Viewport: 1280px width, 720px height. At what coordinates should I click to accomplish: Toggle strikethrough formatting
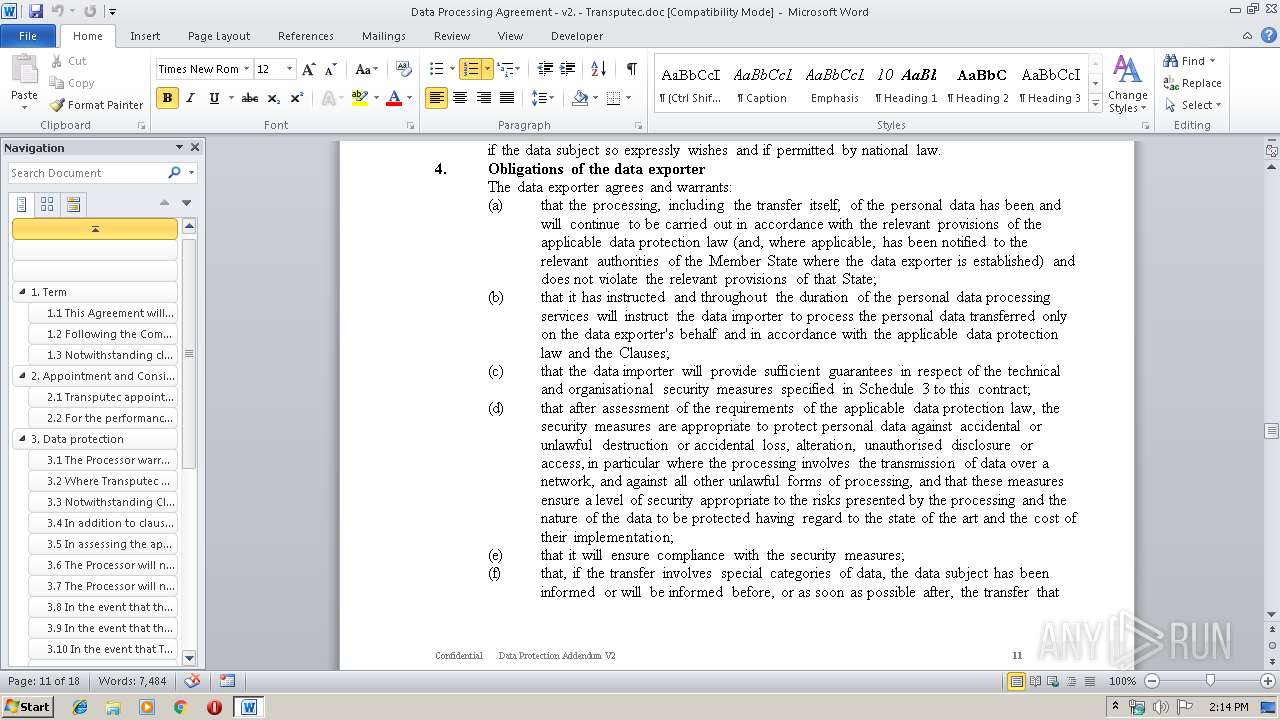[250, 98]
